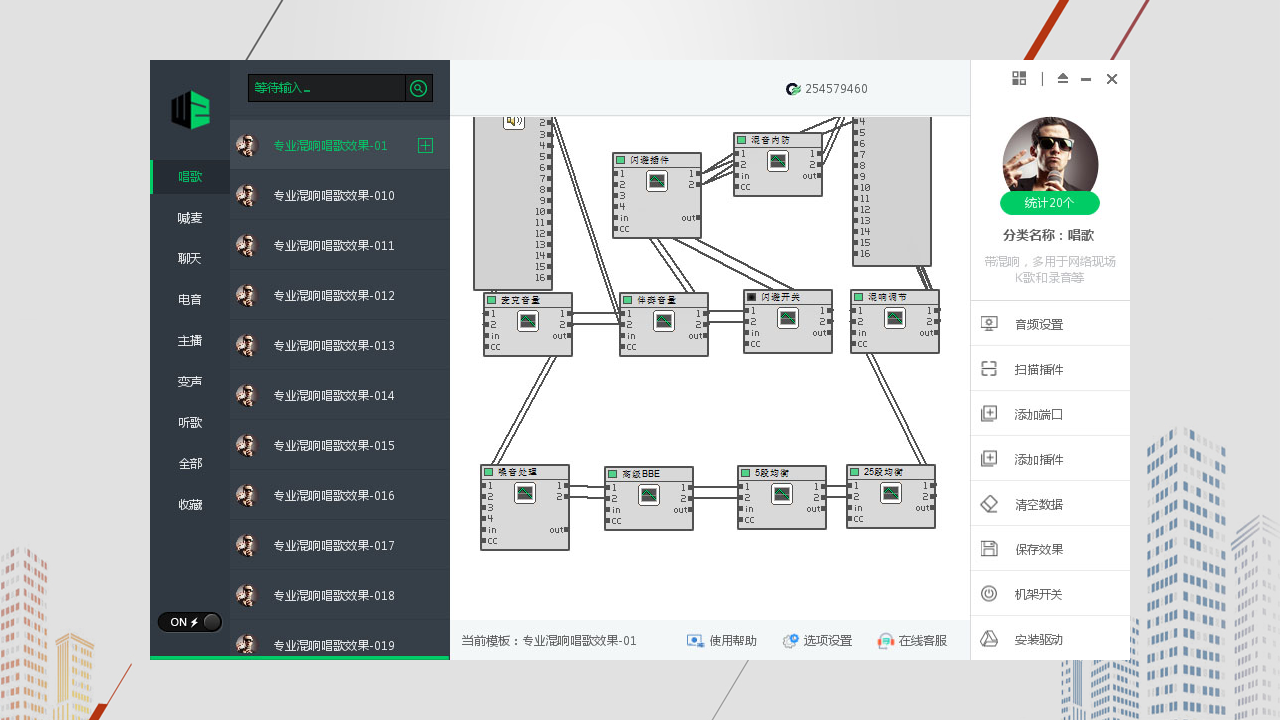Click the 保存效果 save effect icon
Screen dimensions: 1280x720
(989, 548)
